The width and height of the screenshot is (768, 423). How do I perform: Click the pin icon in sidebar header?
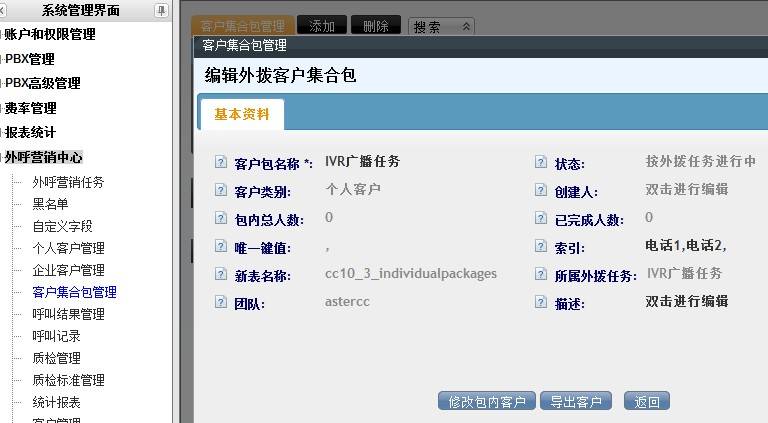coord(161,10)
